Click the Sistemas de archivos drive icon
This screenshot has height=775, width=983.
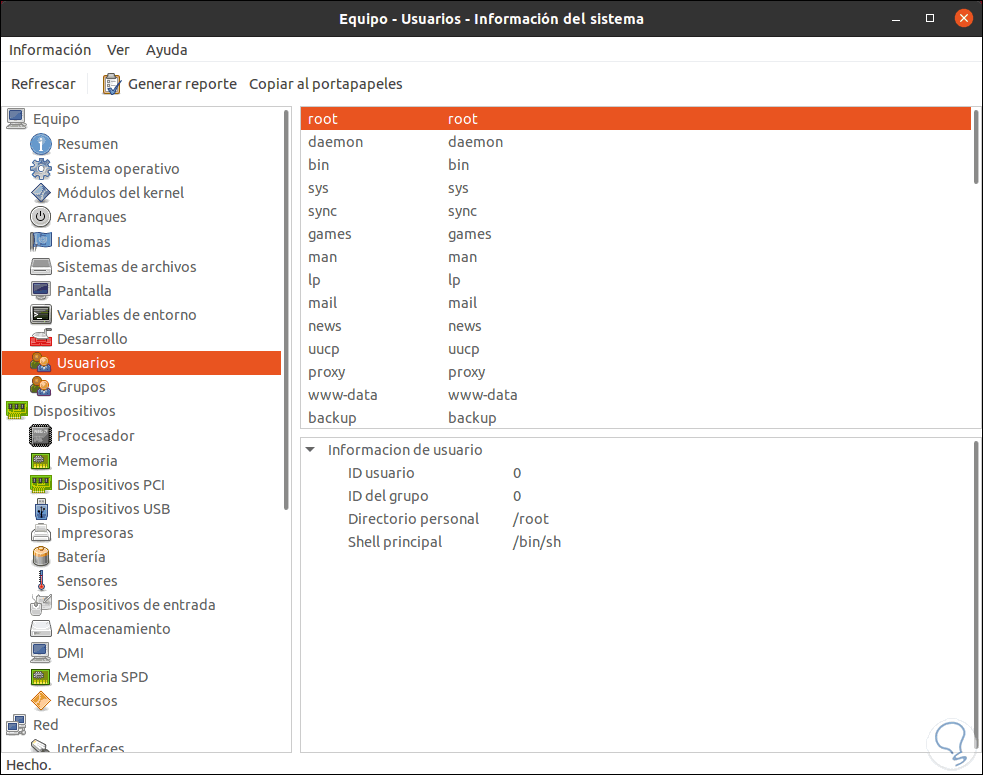[x=41, y=266]
